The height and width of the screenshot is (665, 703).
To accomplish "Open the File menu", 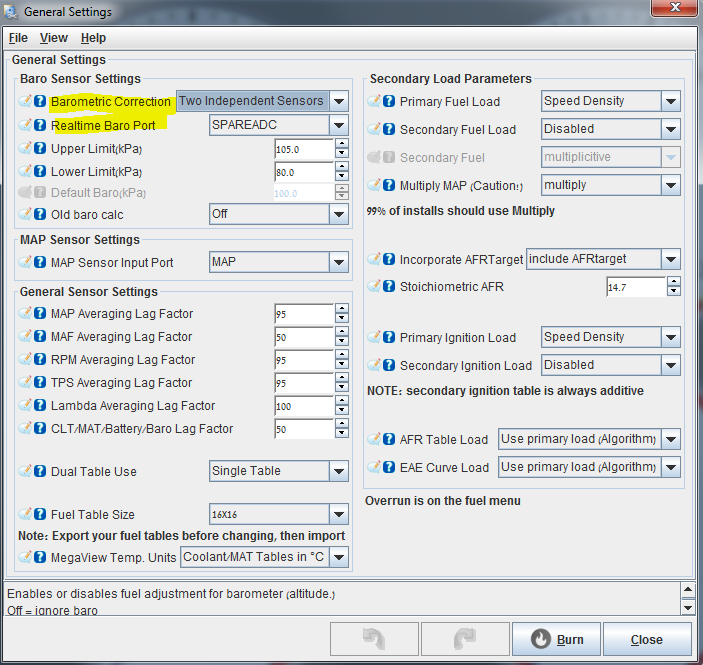I will [x=18, y=38].
